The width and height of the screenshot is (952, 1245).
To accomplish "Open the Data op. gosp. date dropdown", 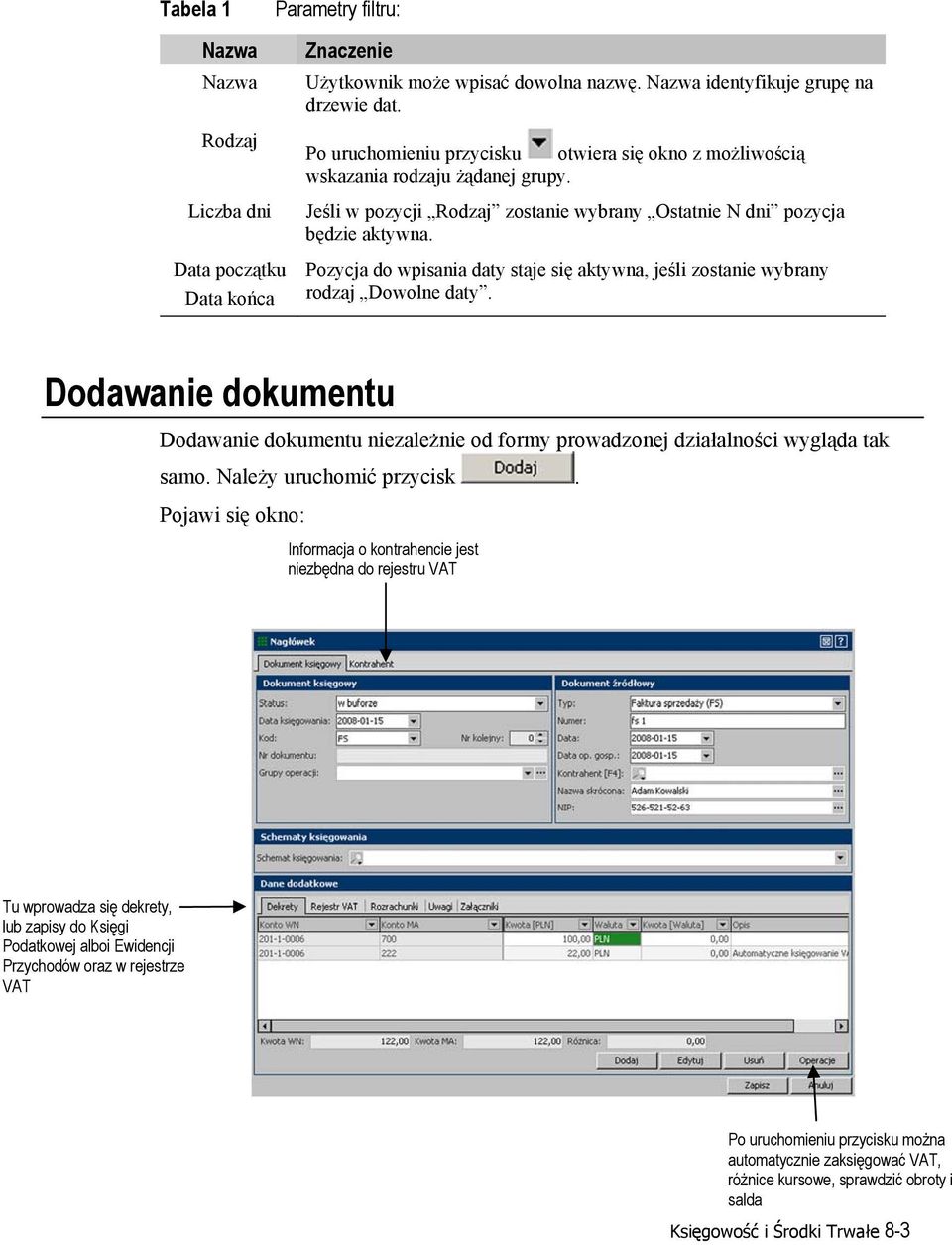I will point(706,756).
